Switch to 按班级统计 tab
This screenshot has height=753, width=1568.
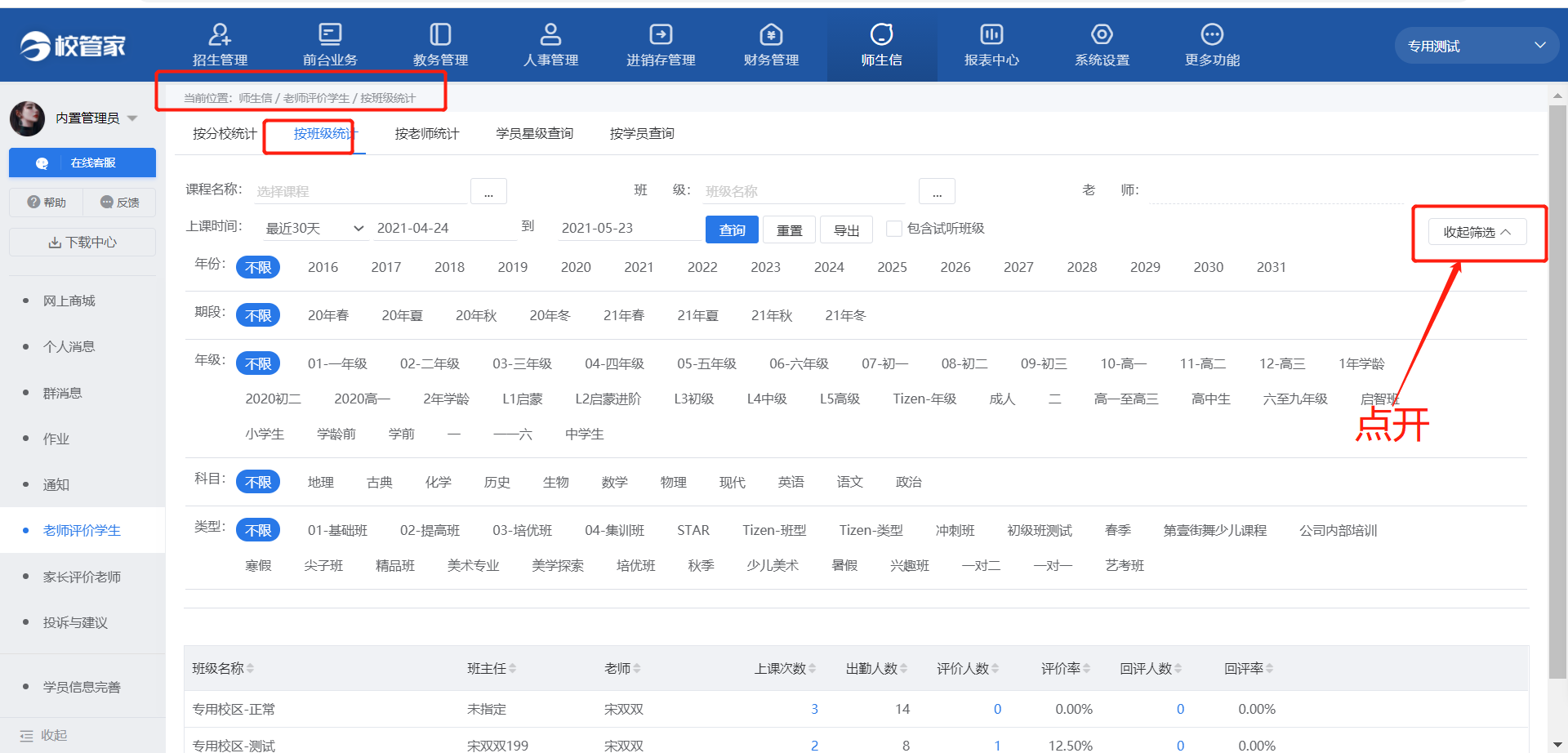click(326, 133)
